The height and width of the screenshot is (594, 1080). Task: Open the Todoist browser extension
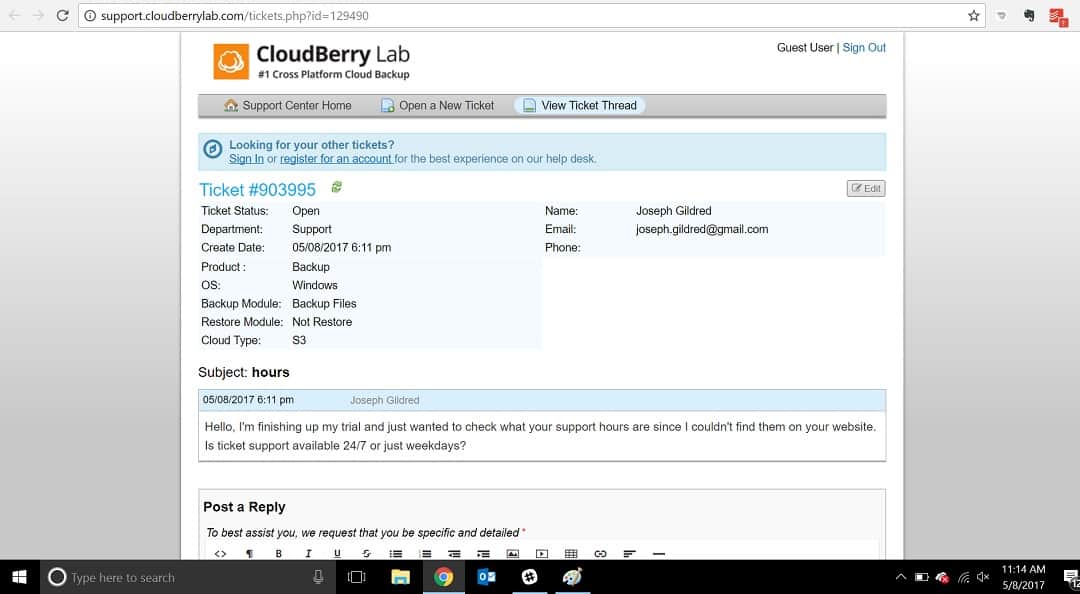pos(1057,16)
